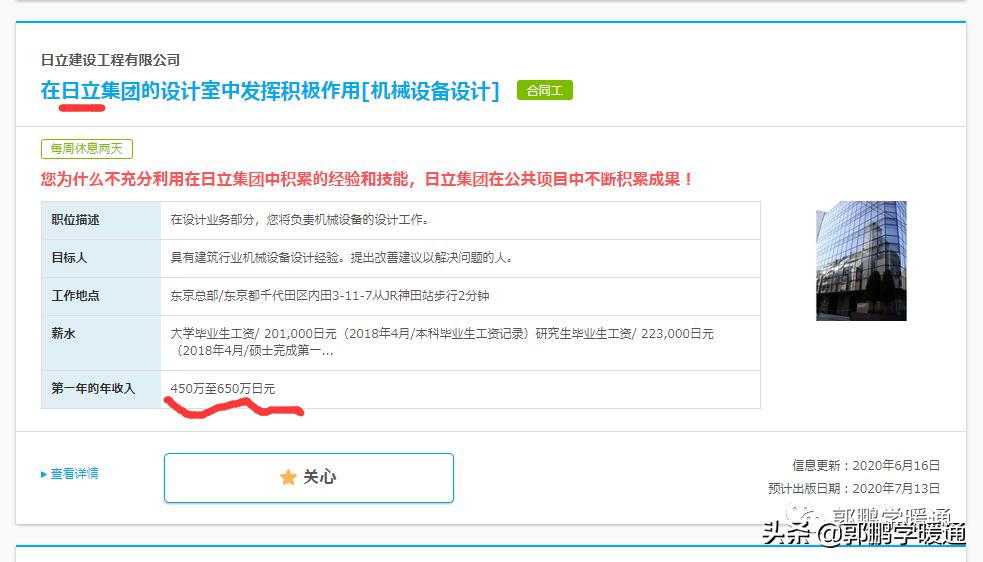
Task: Click the 目标人 row label
Action: click(x=69, y=258)
